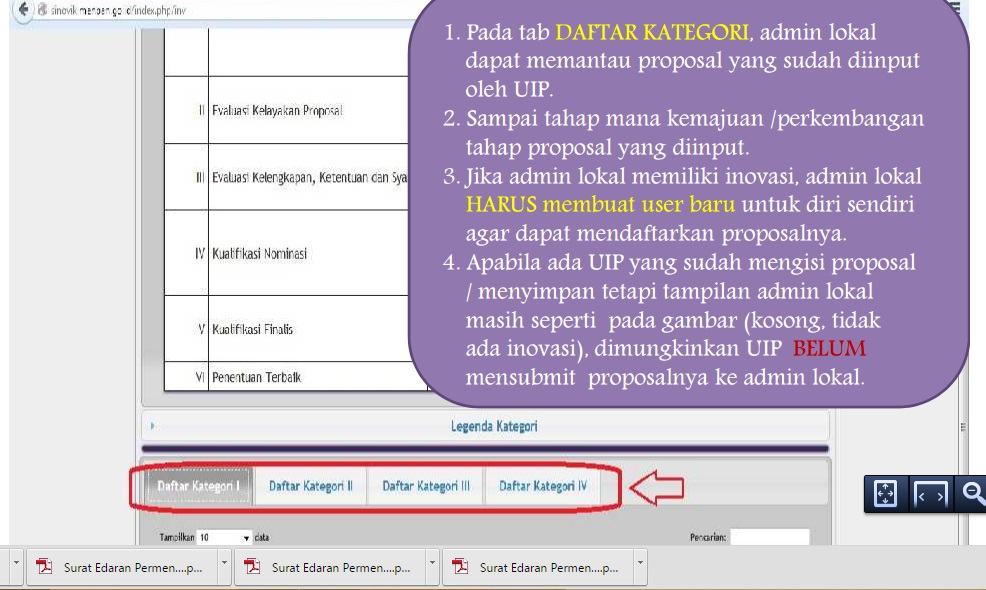Switch to the Daftar Kategori II tab
Viewport: 986px width, 590px height.
pos(311,486)
